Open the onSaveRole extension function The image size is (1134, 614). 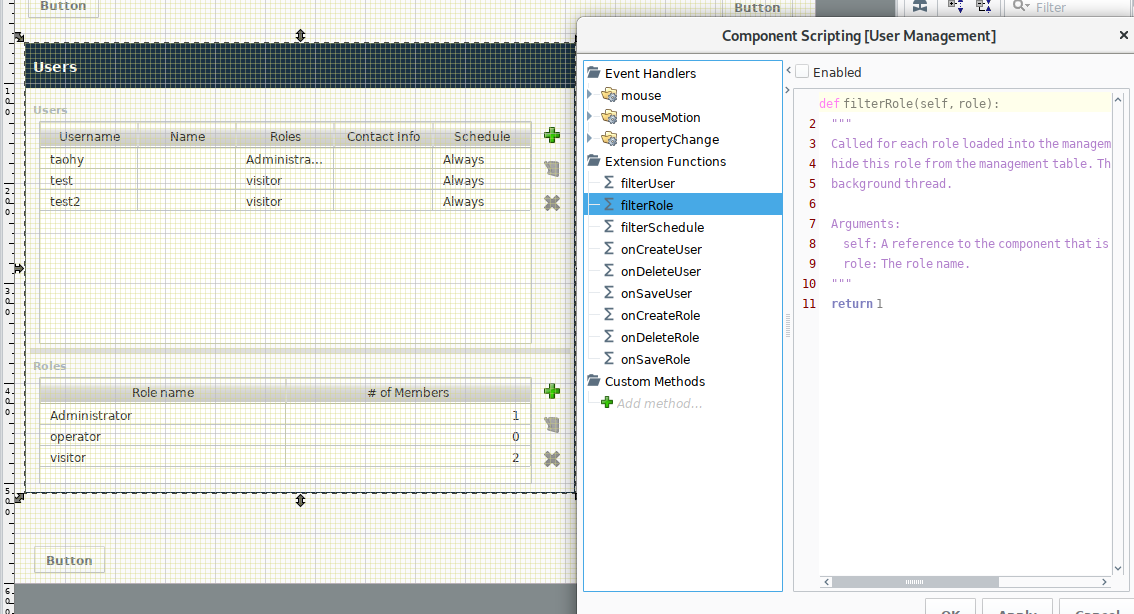click(x=655, y=359)
